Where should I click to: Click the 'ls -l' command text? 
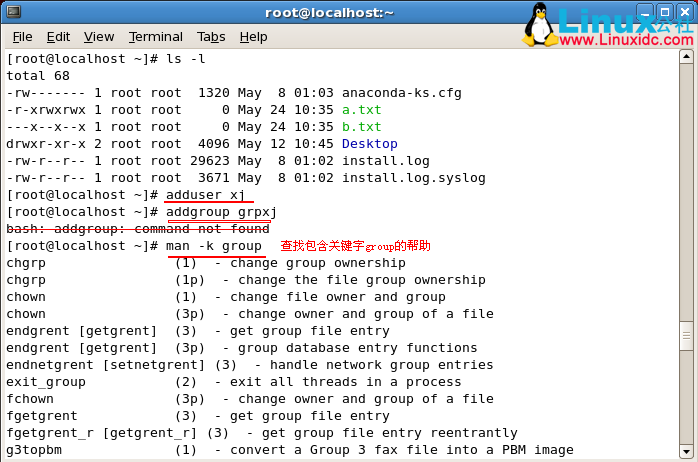click(186, 59)
